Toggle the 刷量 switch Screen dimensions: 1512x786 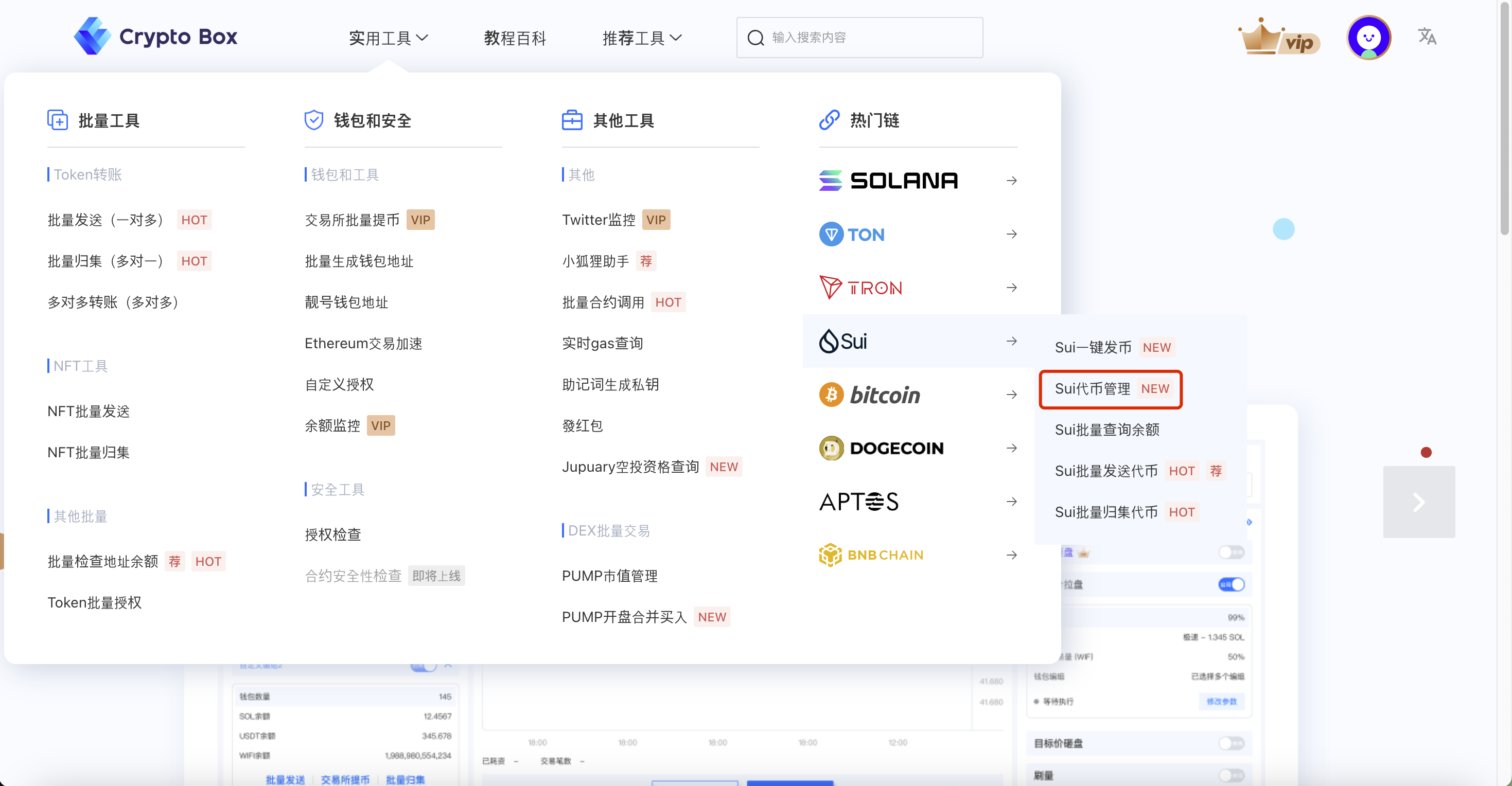click(1231, 775)
